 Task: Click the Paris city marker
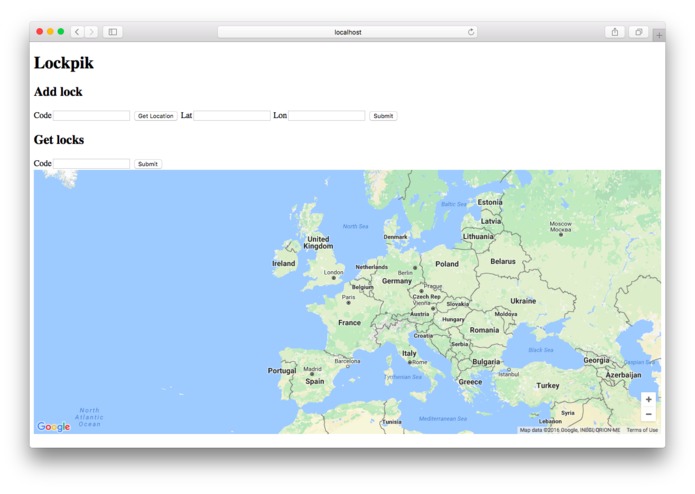pyautogui.click(x=348, y=303)
